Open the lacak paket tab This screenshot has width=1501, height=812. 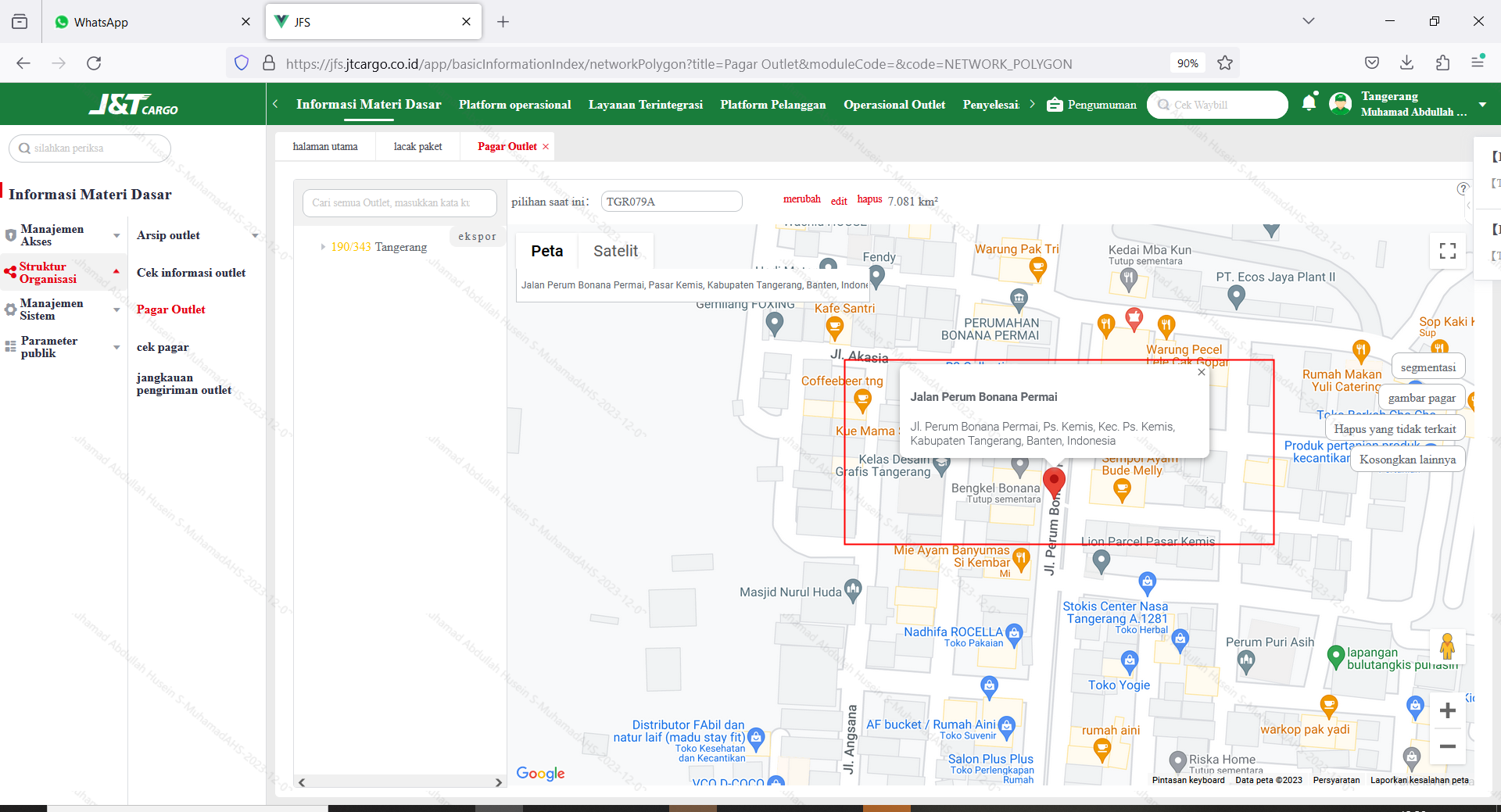pyautogui.click(x=418, y=147)
